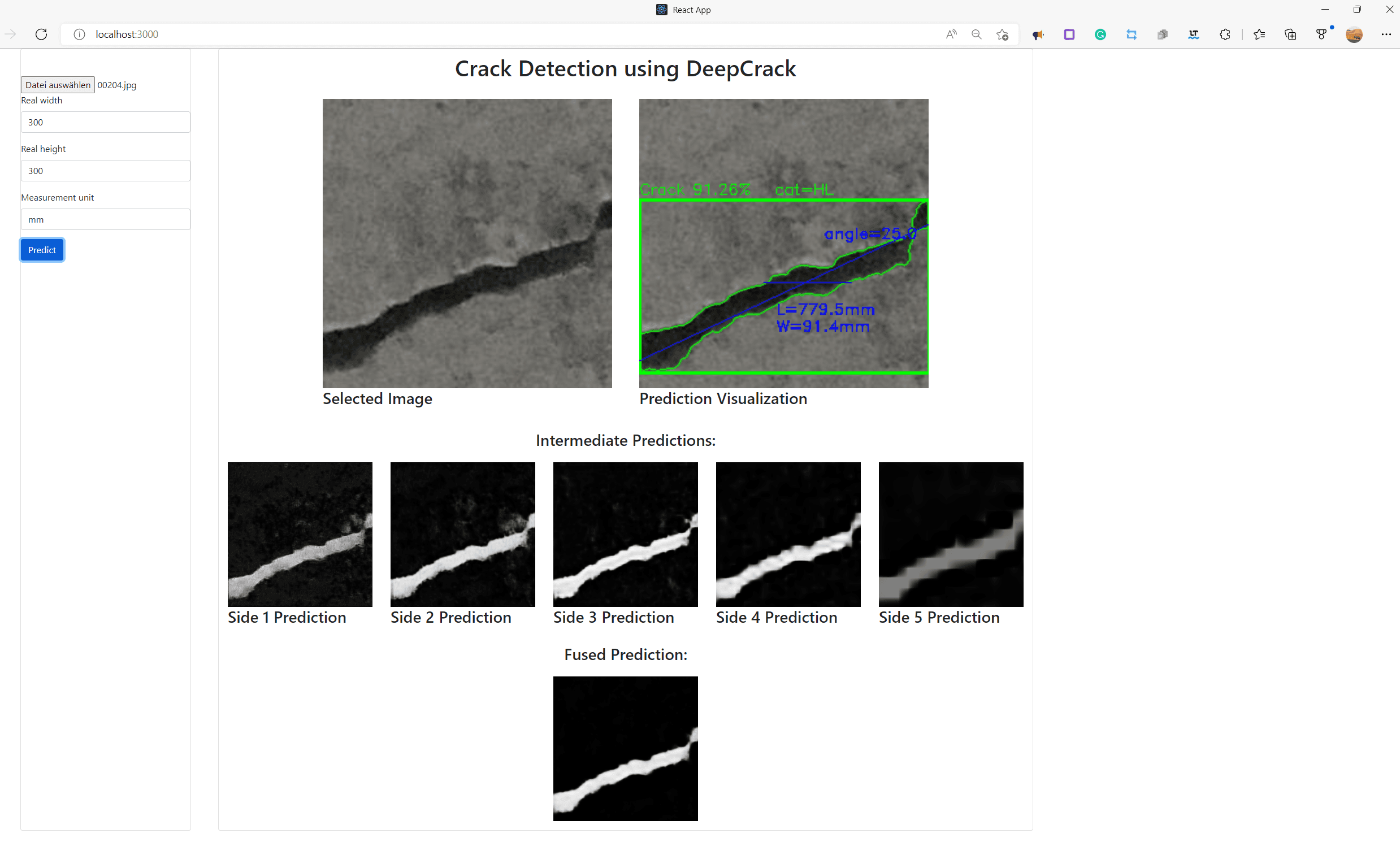Click the 'Crack Detection using DeepCrack' heading
The image size is (1400, 842).
click(625, 68)
